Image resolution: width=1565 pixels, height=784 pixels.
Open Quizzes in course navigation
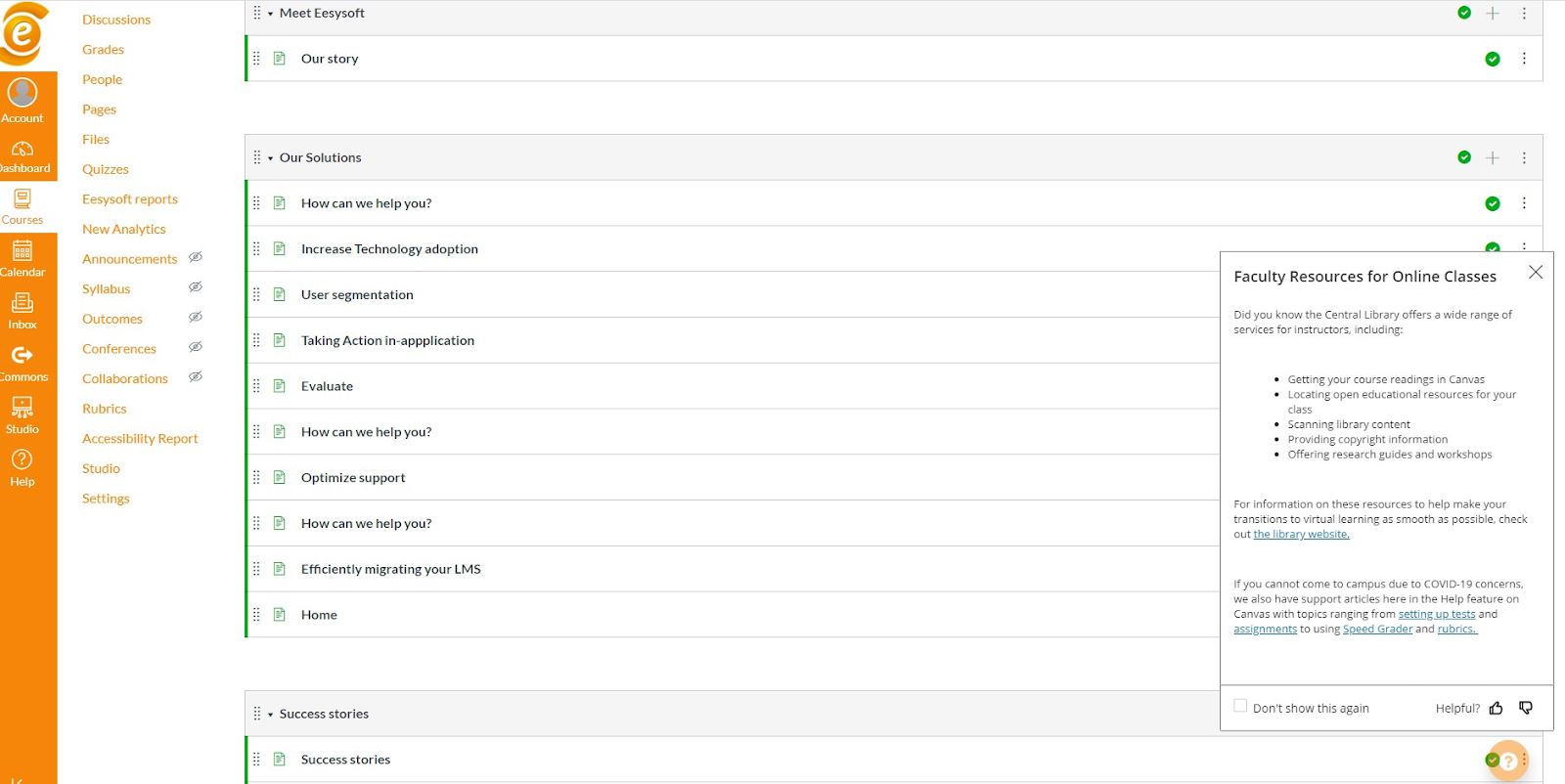tap(106, 169)
